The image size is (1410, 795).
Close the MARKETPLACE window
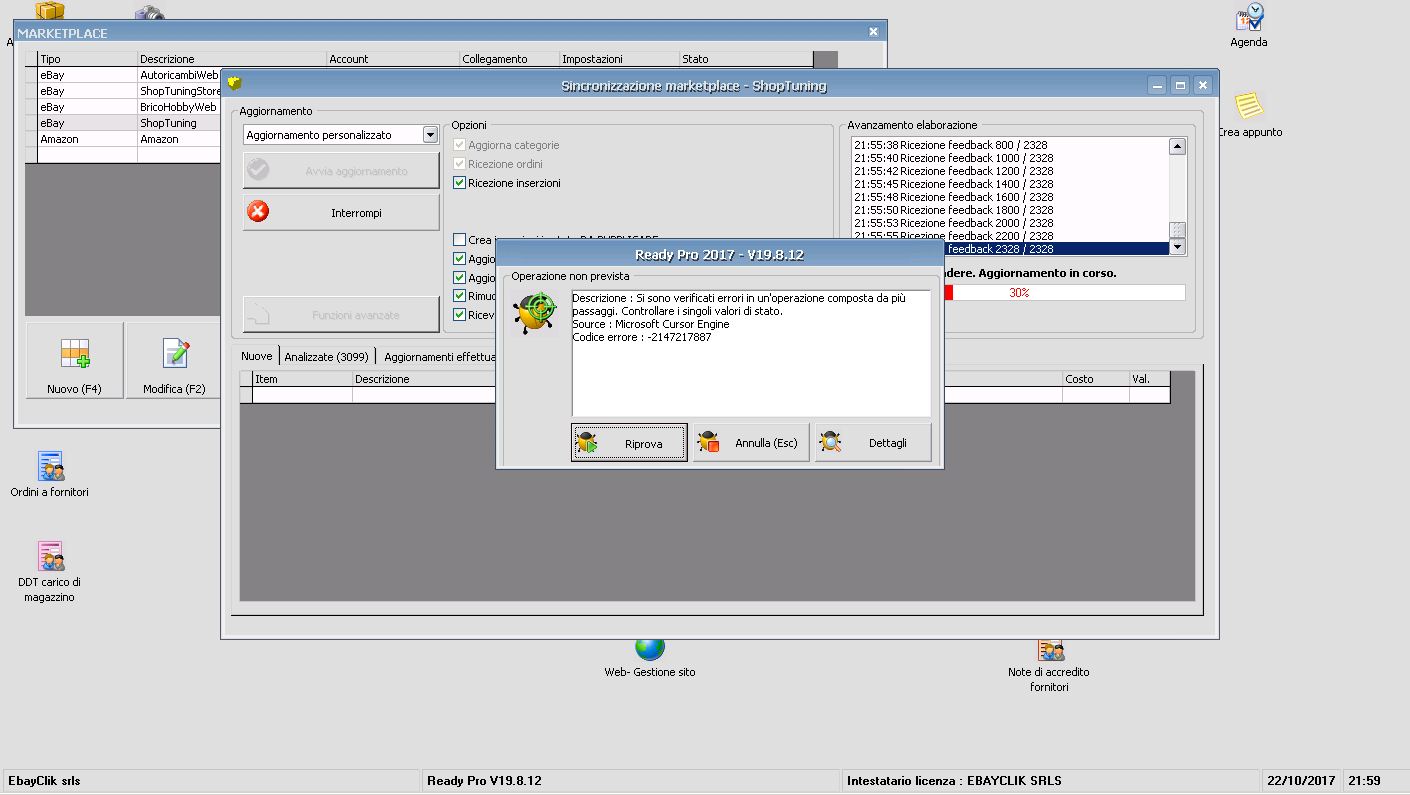point(873,32)
